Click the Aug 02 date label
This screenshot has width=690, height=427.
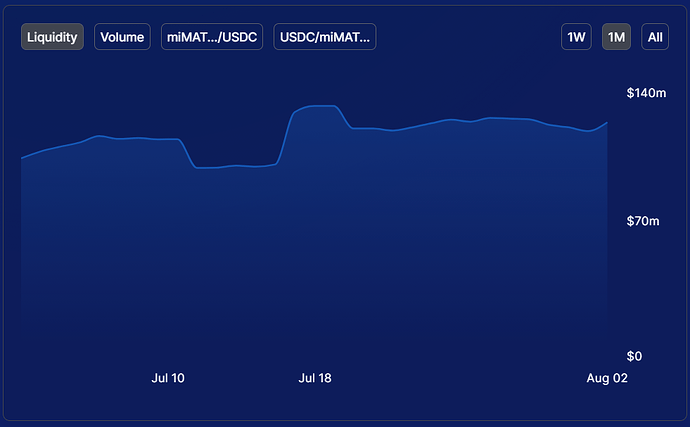(x=607, y=378)
